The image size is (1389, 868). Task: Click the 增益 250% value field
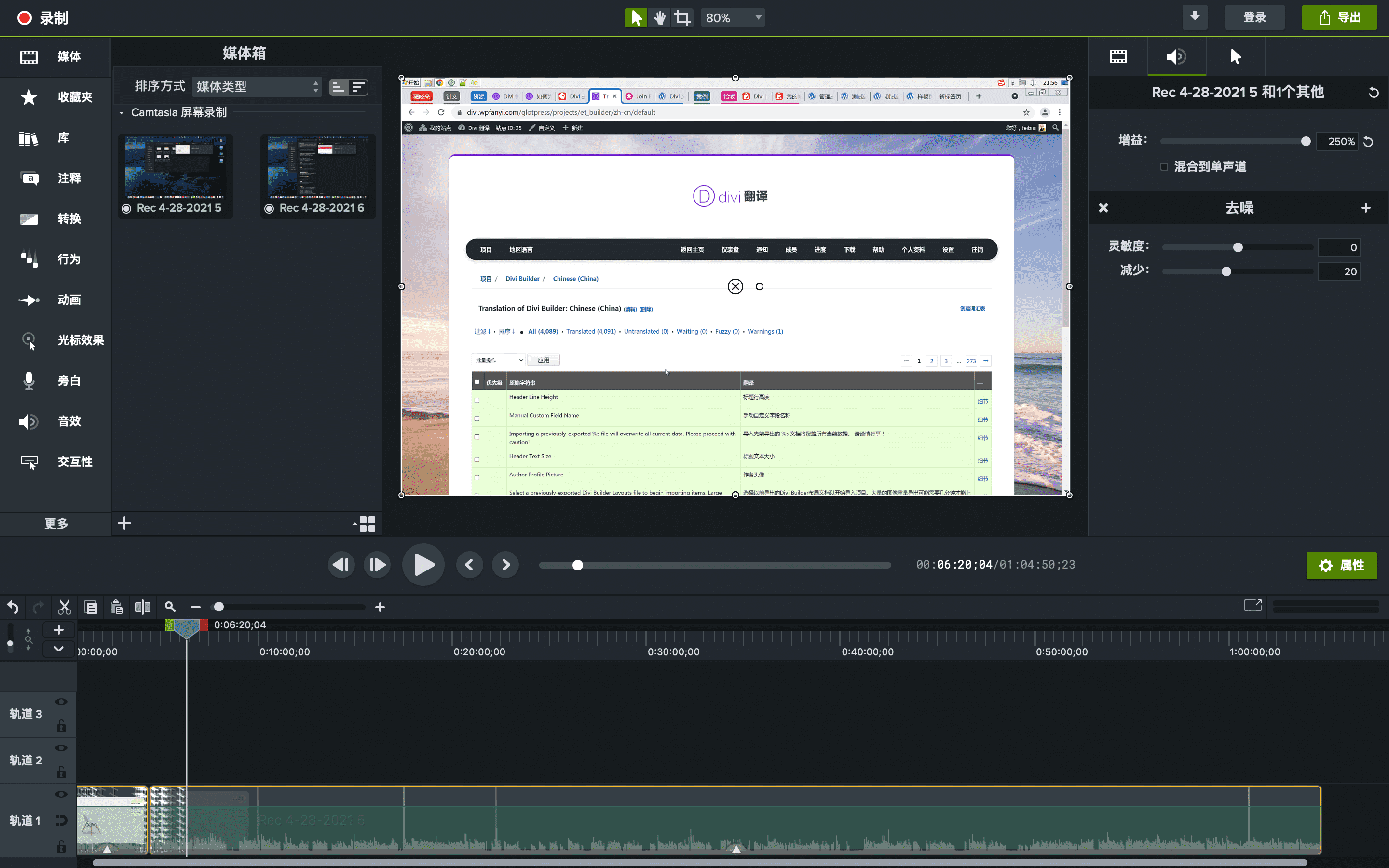tap(1337, 141)
